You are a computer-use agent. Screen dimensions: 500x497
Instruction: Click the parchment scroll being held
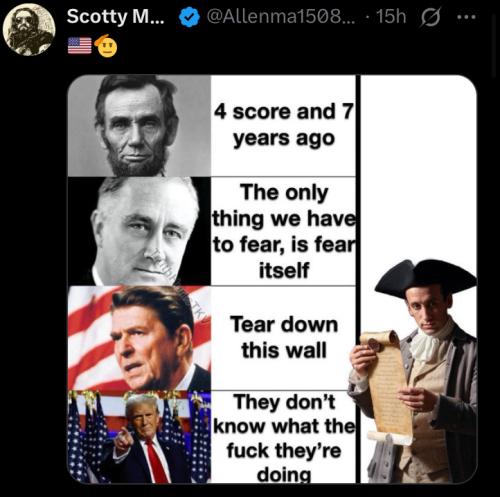tap(387, 386)
